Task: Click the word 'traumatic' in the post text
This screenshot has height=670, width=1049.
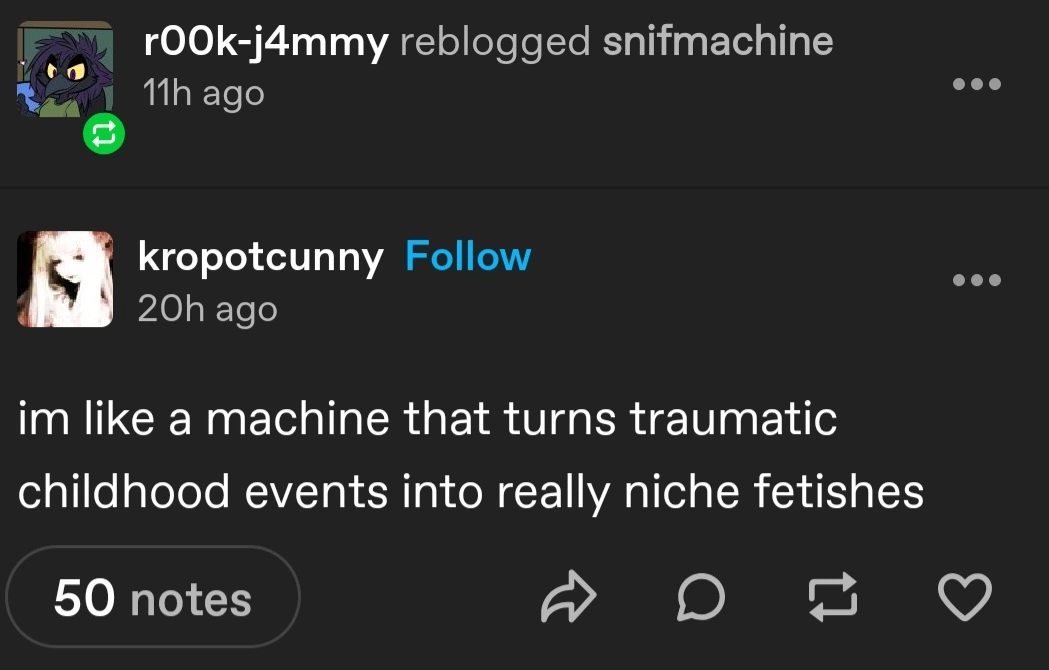Action: (733, 417)
